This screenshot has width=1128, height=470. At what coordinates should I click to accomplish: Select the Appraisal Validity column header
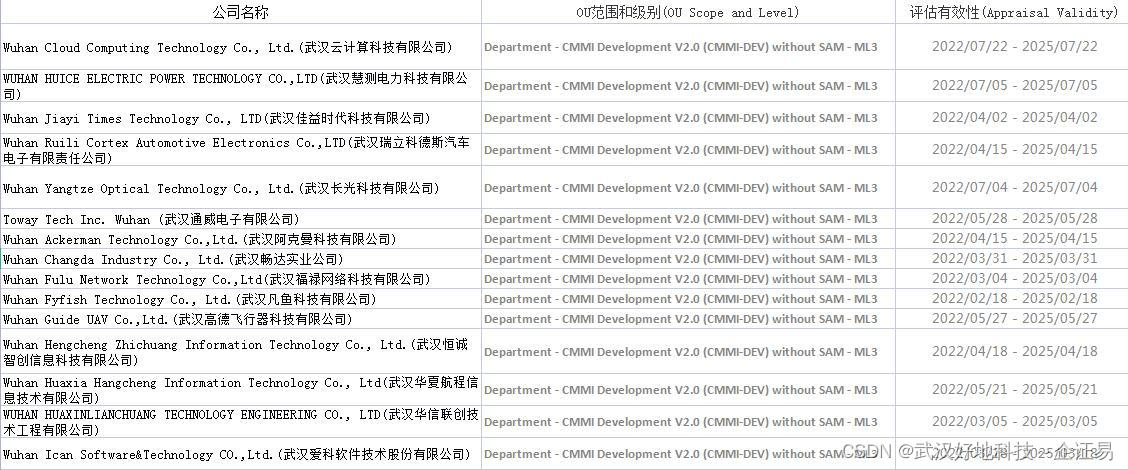1012,12
